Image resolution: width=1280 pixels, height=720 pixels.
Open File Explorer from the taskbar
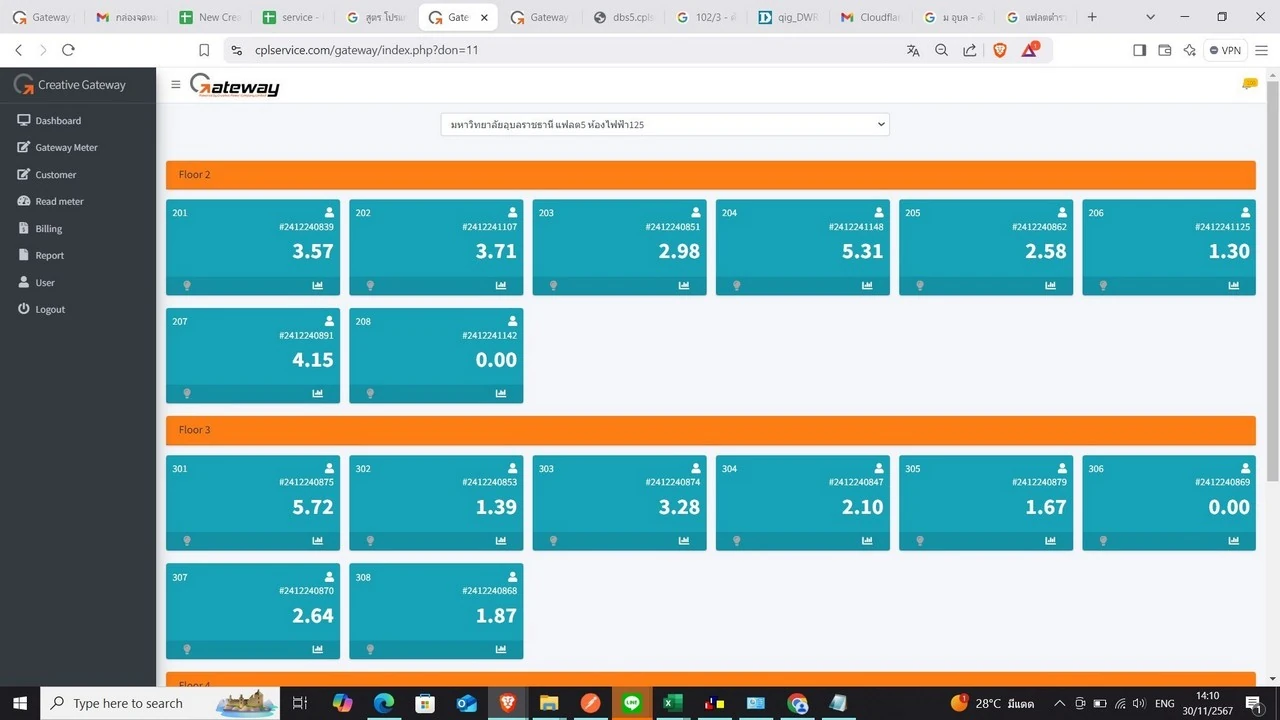[548, 703]
